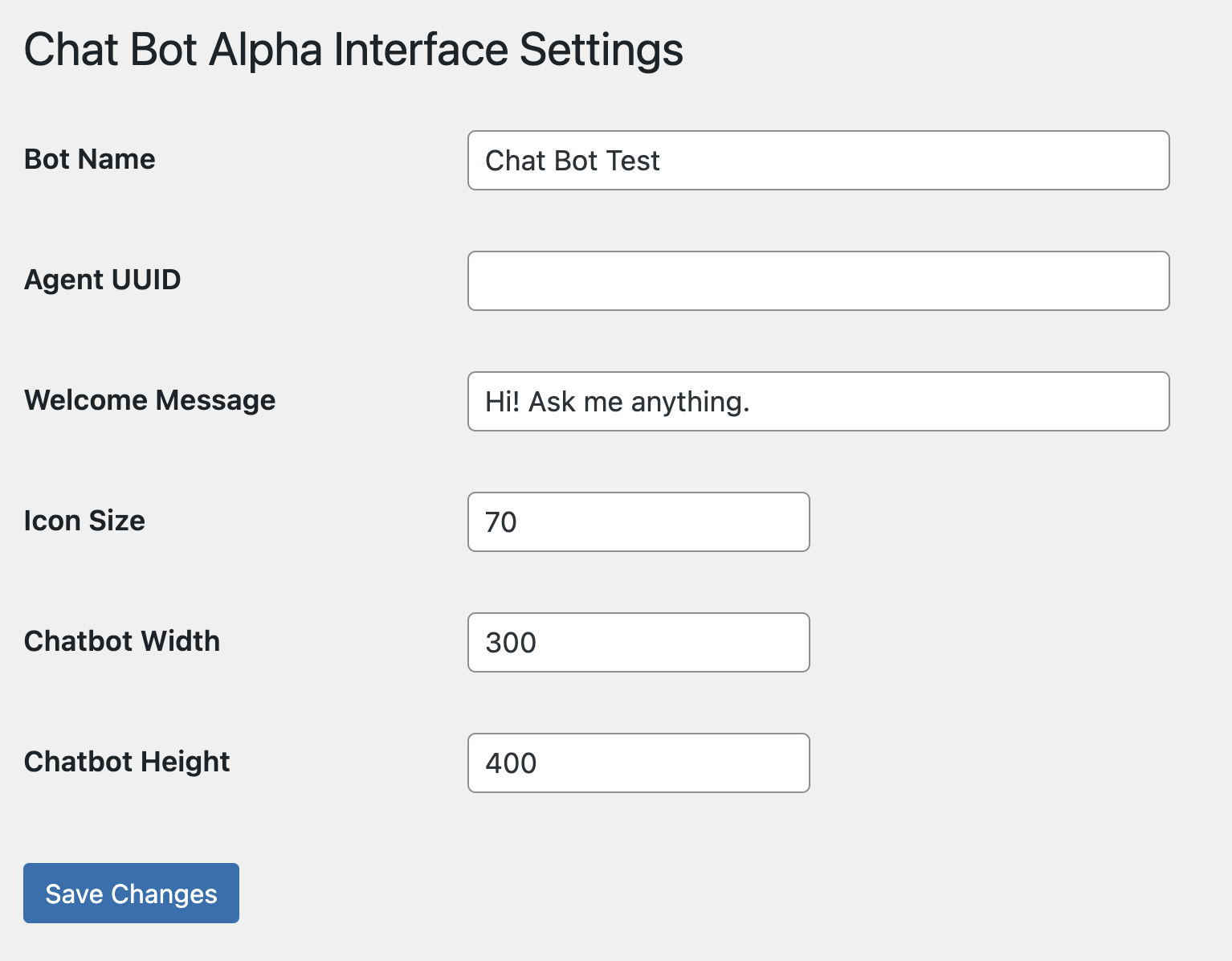Place cursor on the value 70
The image size is (1232, 961).
501,522
